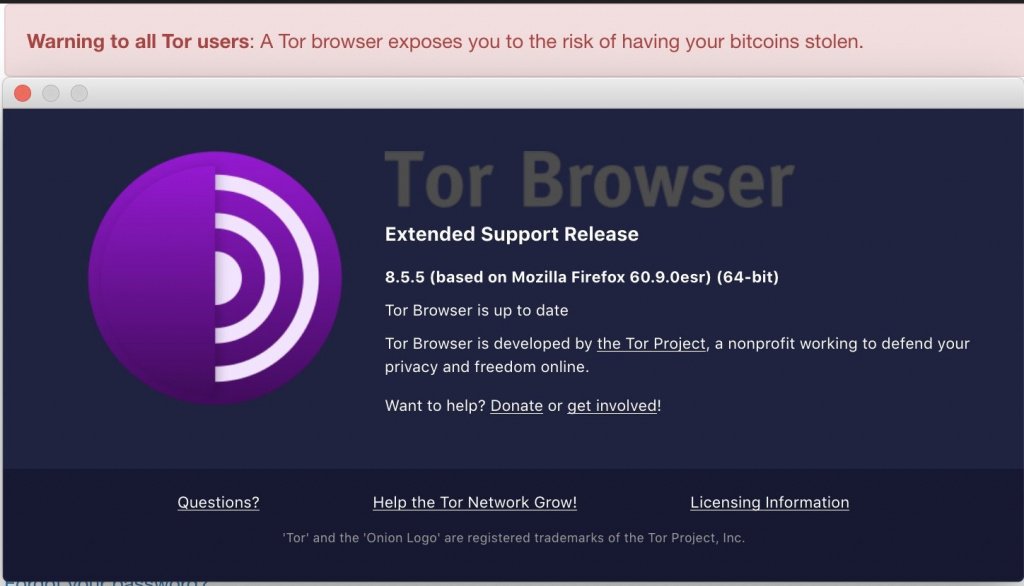Click Help the Tor Network Grow!
The image size is (1024, 586).
(x=474, y=503)
